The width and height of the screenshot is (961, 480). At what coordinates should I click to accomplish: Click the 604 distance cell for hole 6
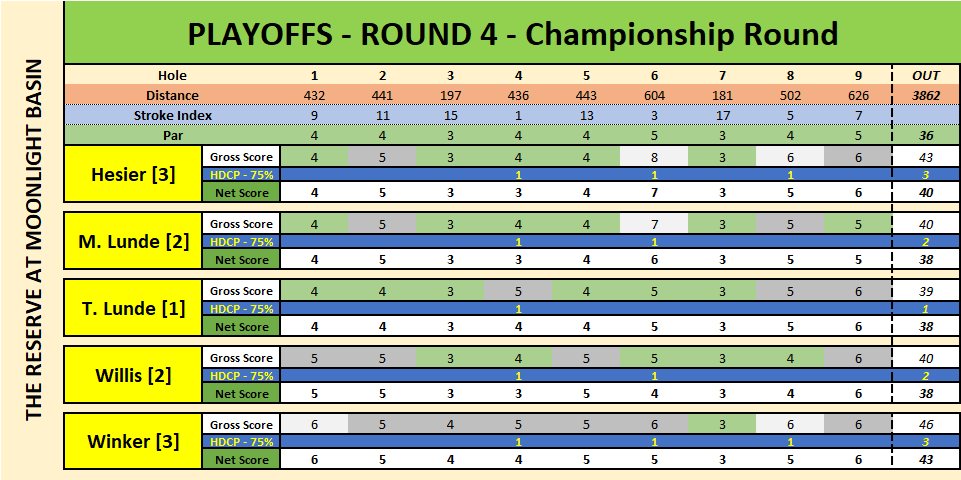[x=654, y=95]
